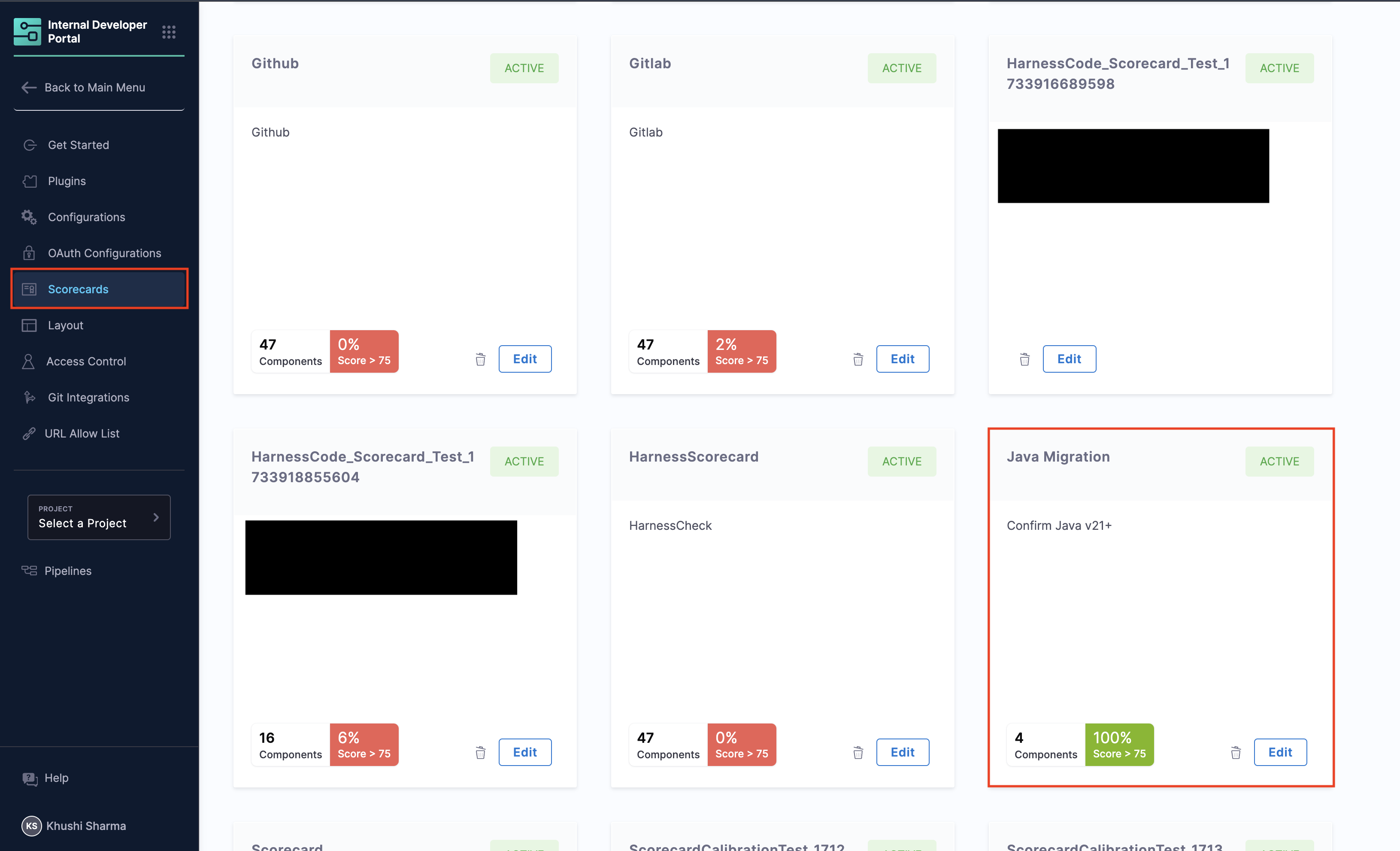Click Khushi Sharma user avatar
Image resolution: width=1400 pixels, height=851 pixels.
point(31,825)
